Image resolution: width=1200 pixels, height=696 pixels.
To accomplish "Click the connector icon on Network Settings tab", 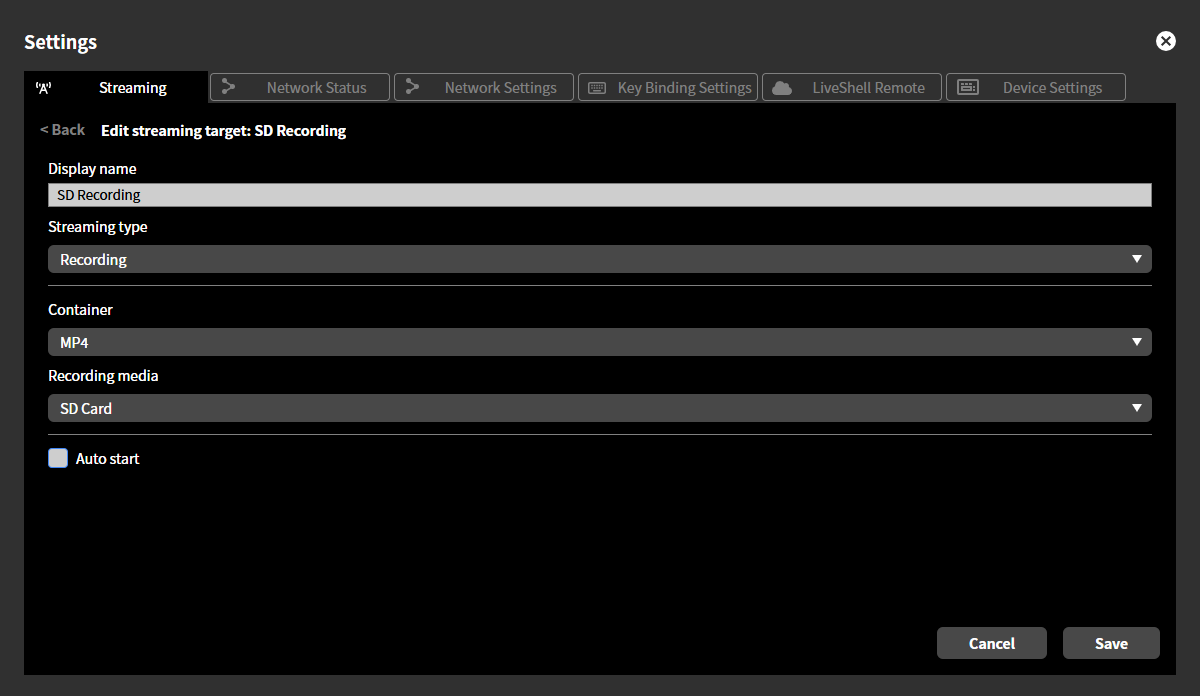I will 414,87.
